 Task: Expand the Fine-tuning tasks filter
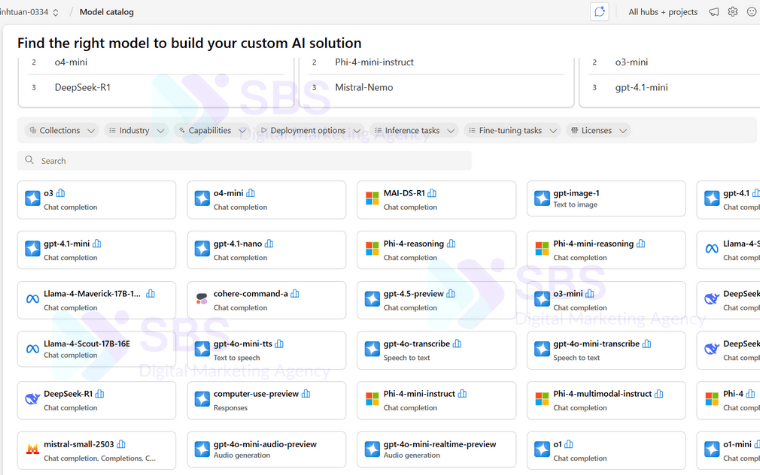512,130
